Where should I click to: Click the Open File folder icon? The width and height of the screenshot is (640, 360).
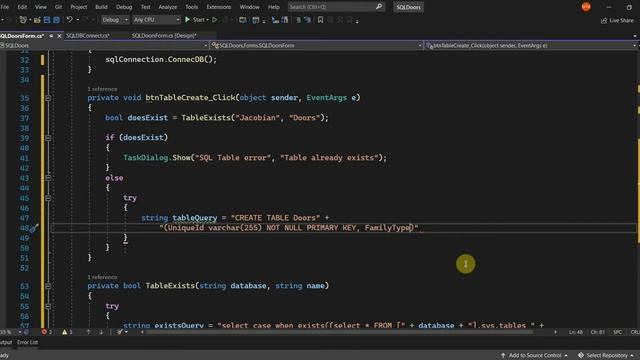[x=37, y=20]
